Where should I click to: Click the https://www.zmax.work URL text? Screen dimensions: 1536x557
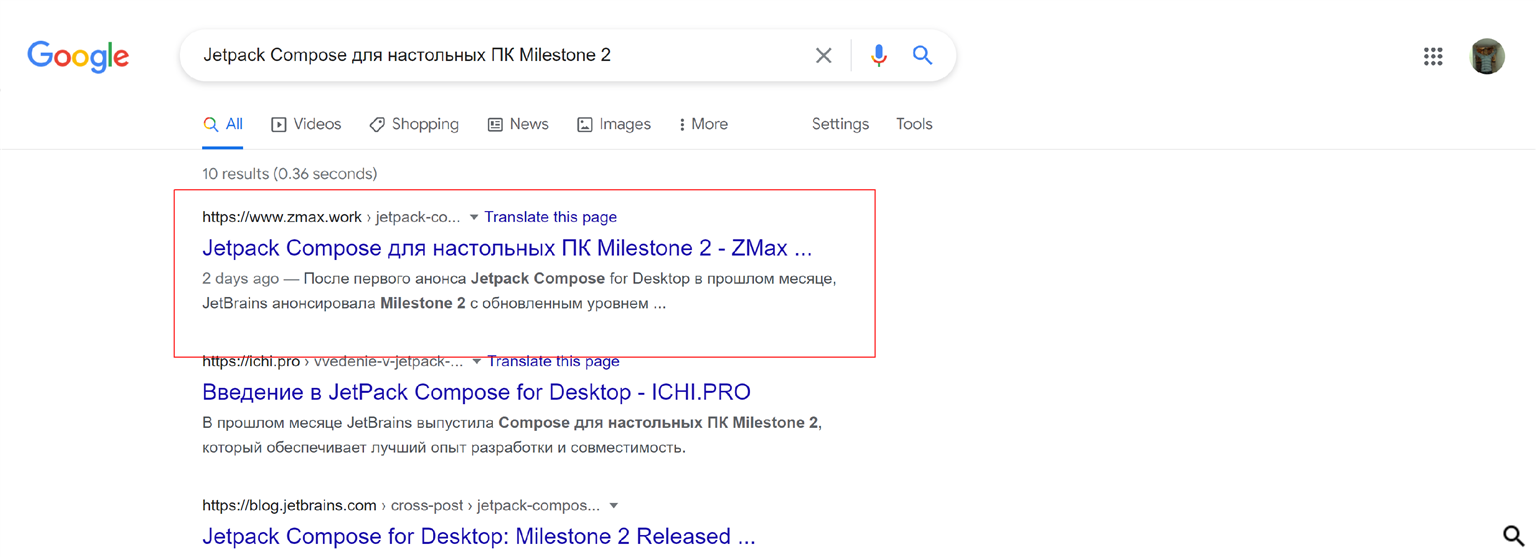coord(282,217)
